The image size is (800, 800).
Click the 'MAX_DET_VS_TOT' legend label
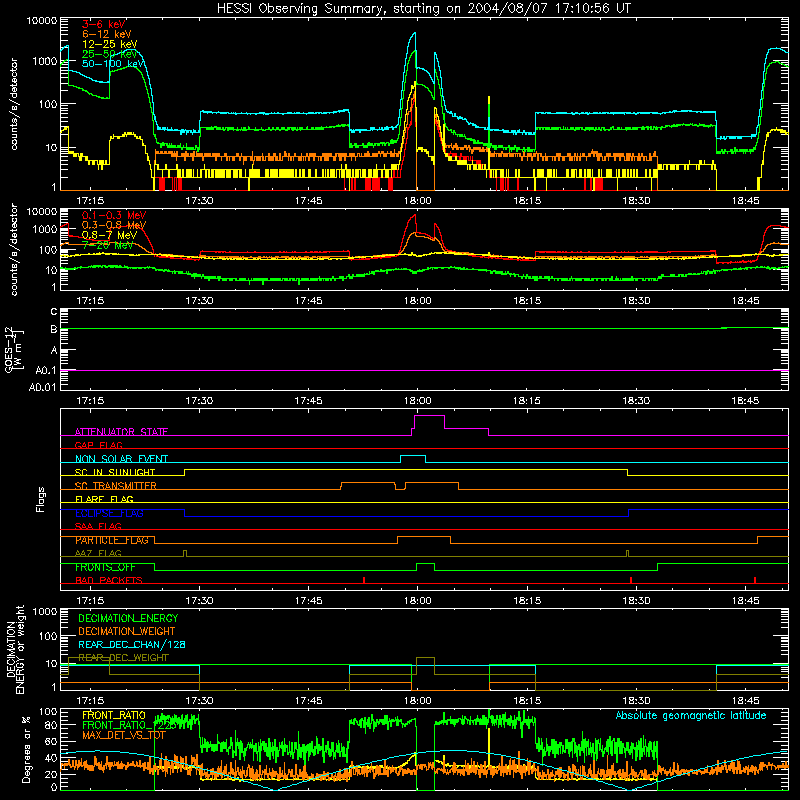pos(124,735)
